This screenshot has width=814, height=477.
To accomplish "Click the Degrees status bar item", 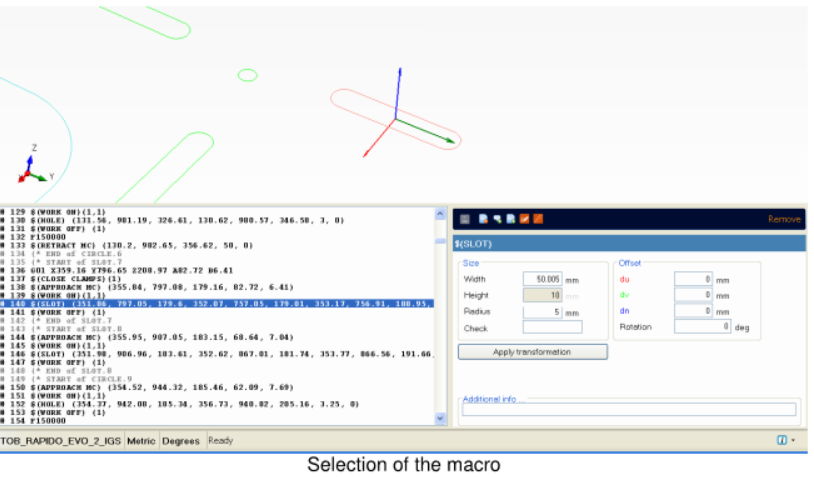I will 181,441.
